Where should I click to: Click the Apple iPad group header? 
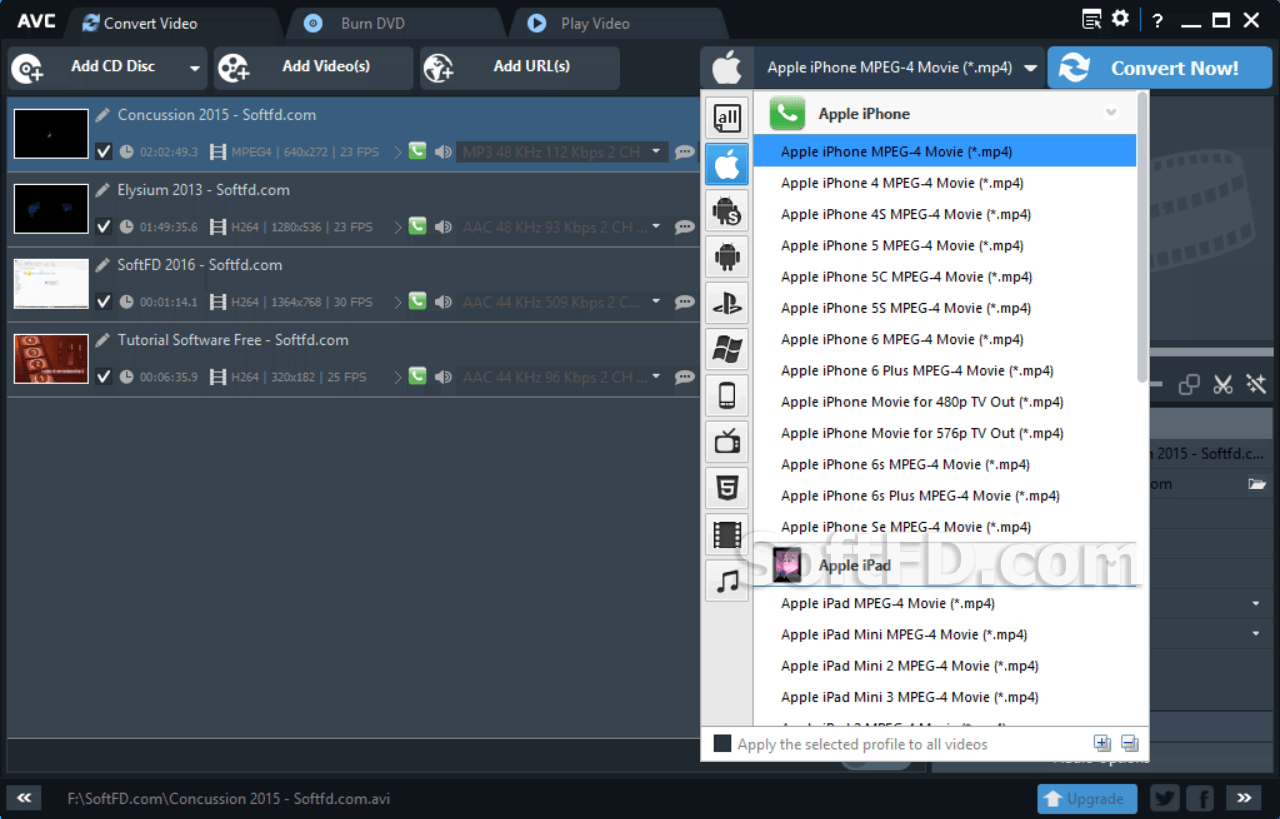(944, 565)
